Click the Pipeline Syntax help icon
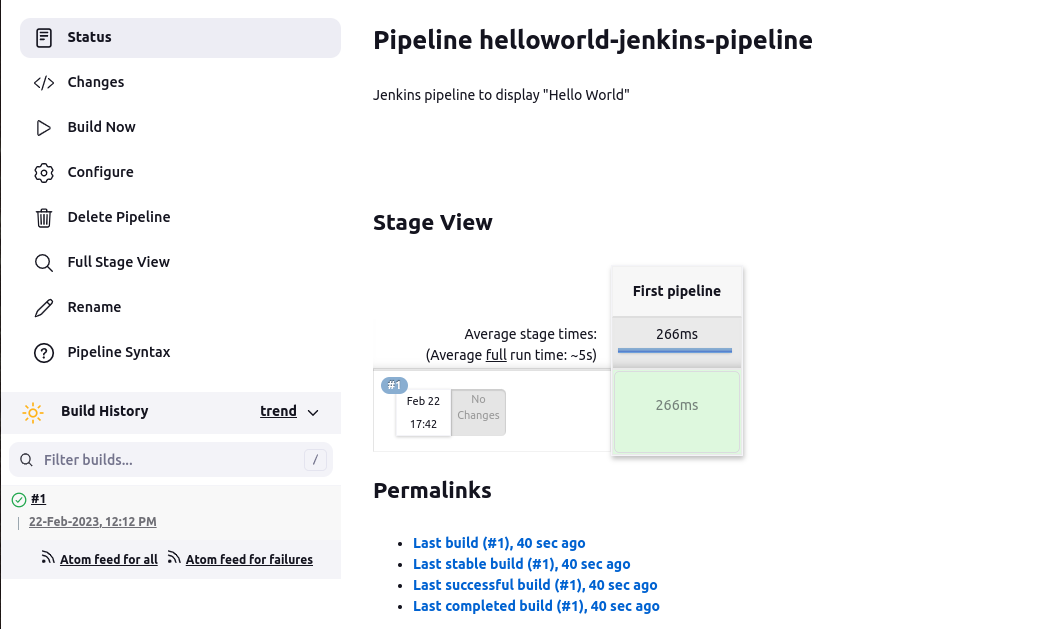Screen dimensions: 1055x629 (x=44, y=353)
